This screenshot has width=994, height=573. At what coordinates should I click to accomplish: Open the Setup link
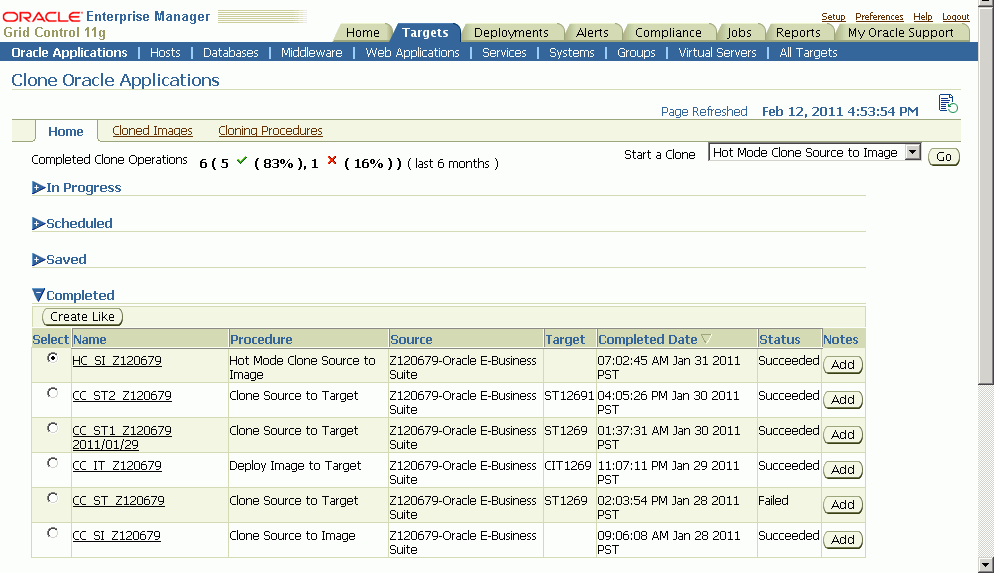click(x=833, y=16)
